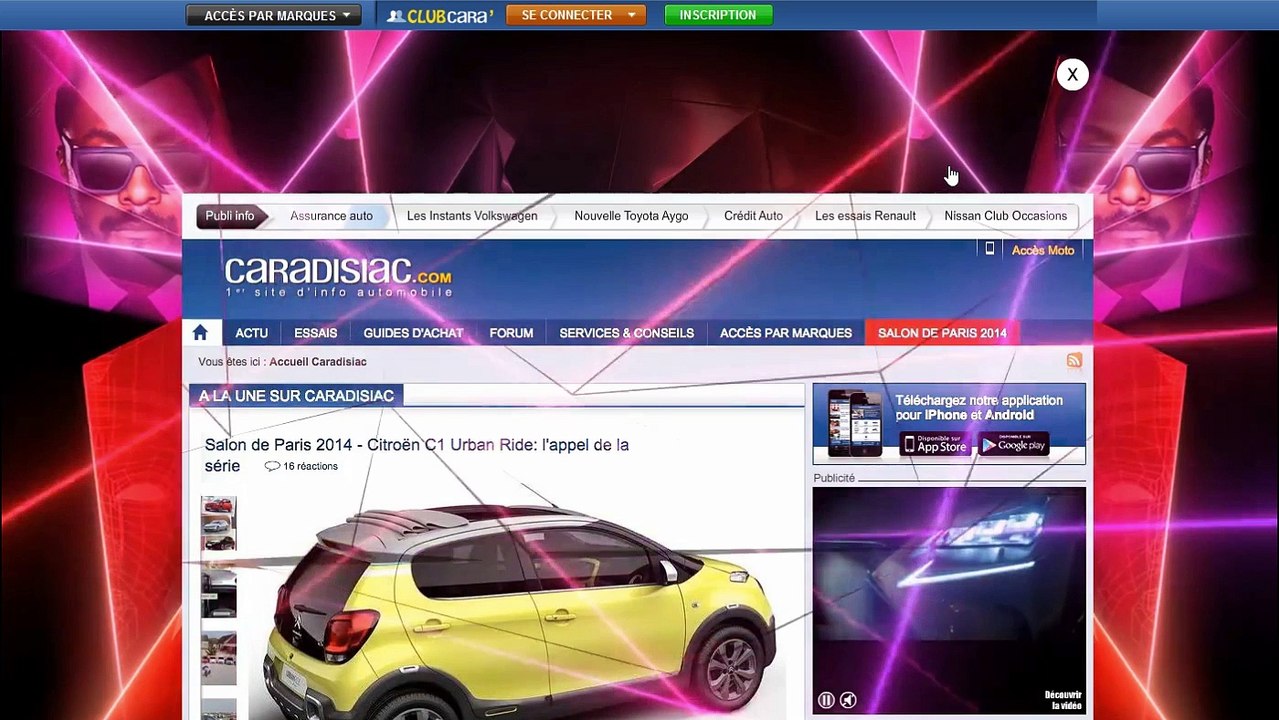Select the second dark thumbnail in the gallery strip
The width and height of the screenshot is (1279, 720).
pos(218,591)
